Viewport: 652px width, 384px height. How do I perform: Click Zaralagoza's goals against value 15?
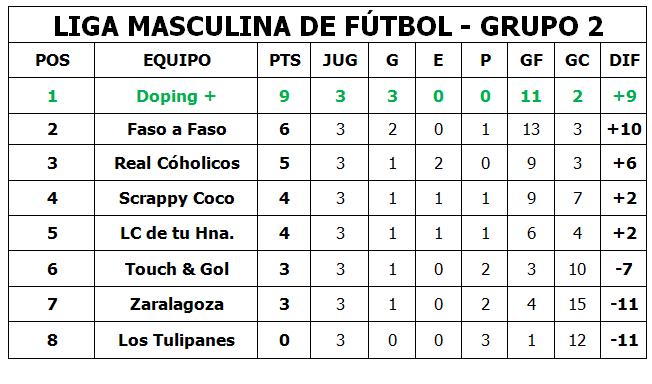(577, 304)
